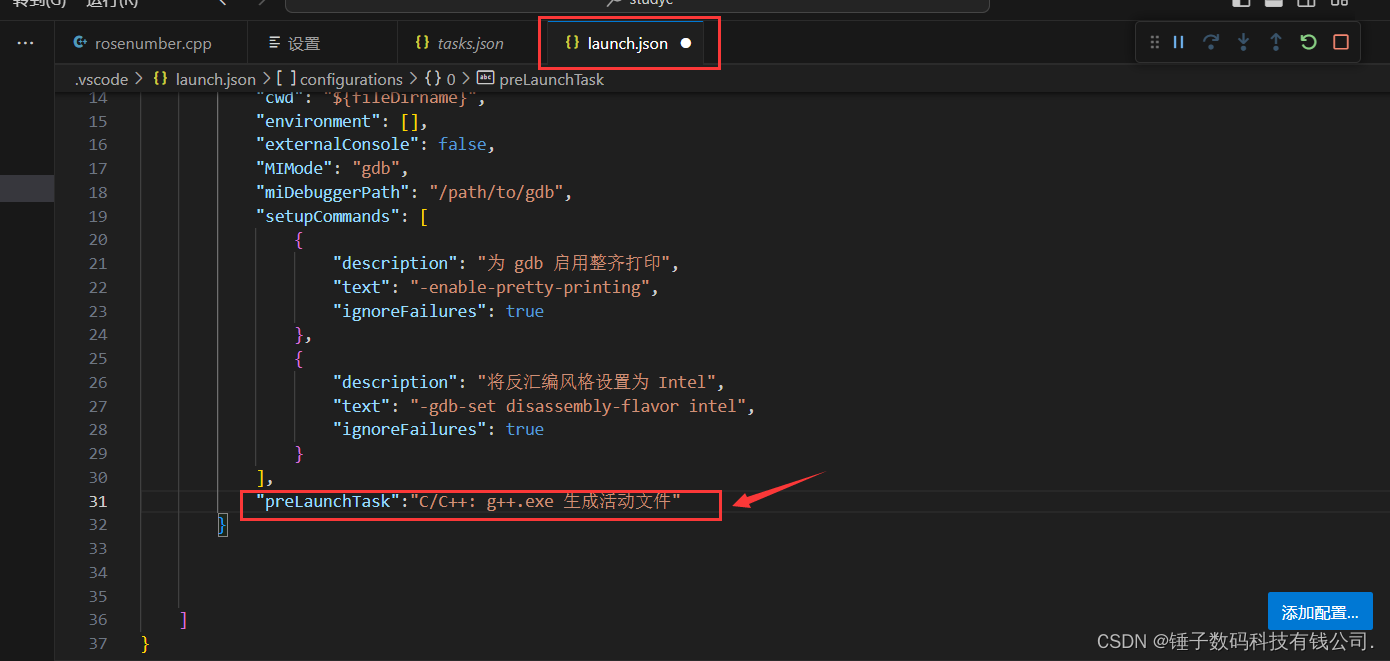Toggle the secondary sidebar visibility
Viewport: 1390px width, 661px height.
click(1306, 5)
